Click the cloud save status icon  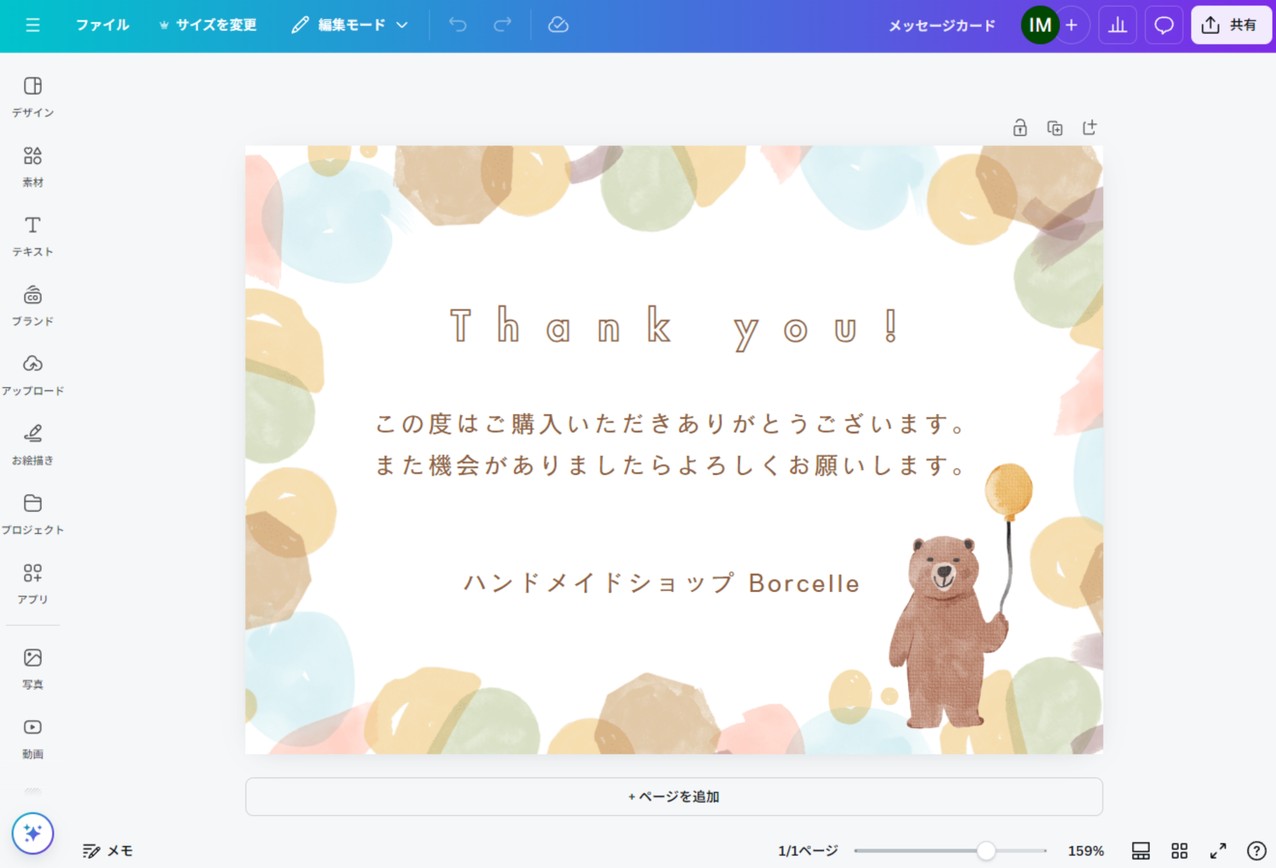coord(557,25)
